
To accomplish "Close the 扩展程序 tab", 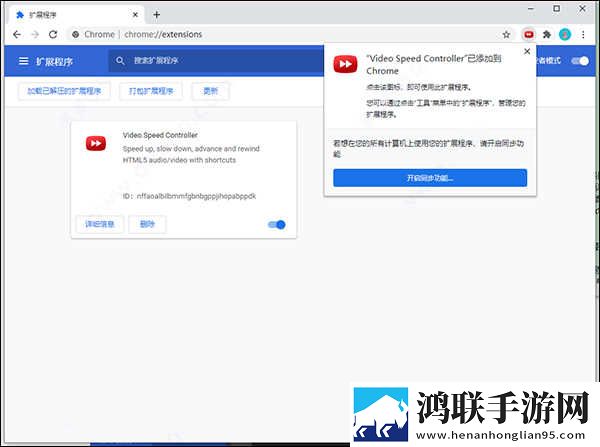I will (x=135, y=15).
